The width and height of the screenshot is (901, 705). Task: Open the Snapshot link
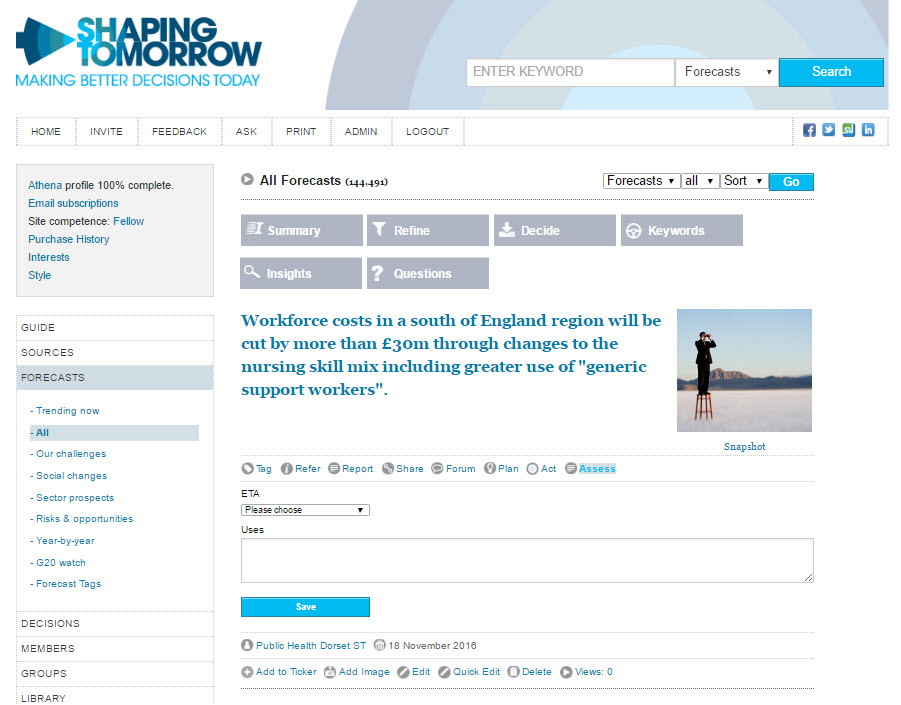coord(744,447)
